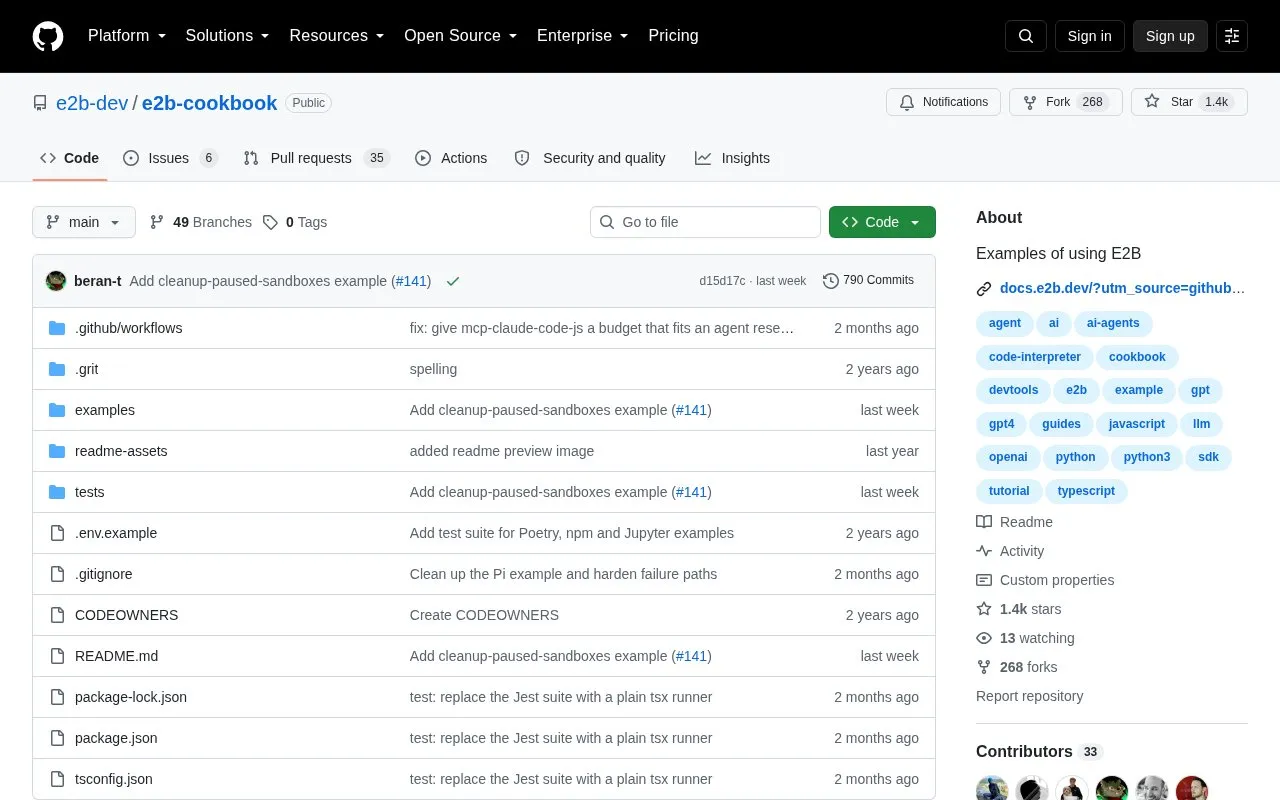Viewport: 1280px width, 800px height.
Task: Switch to the Actions tab
Action: point(451,158)
